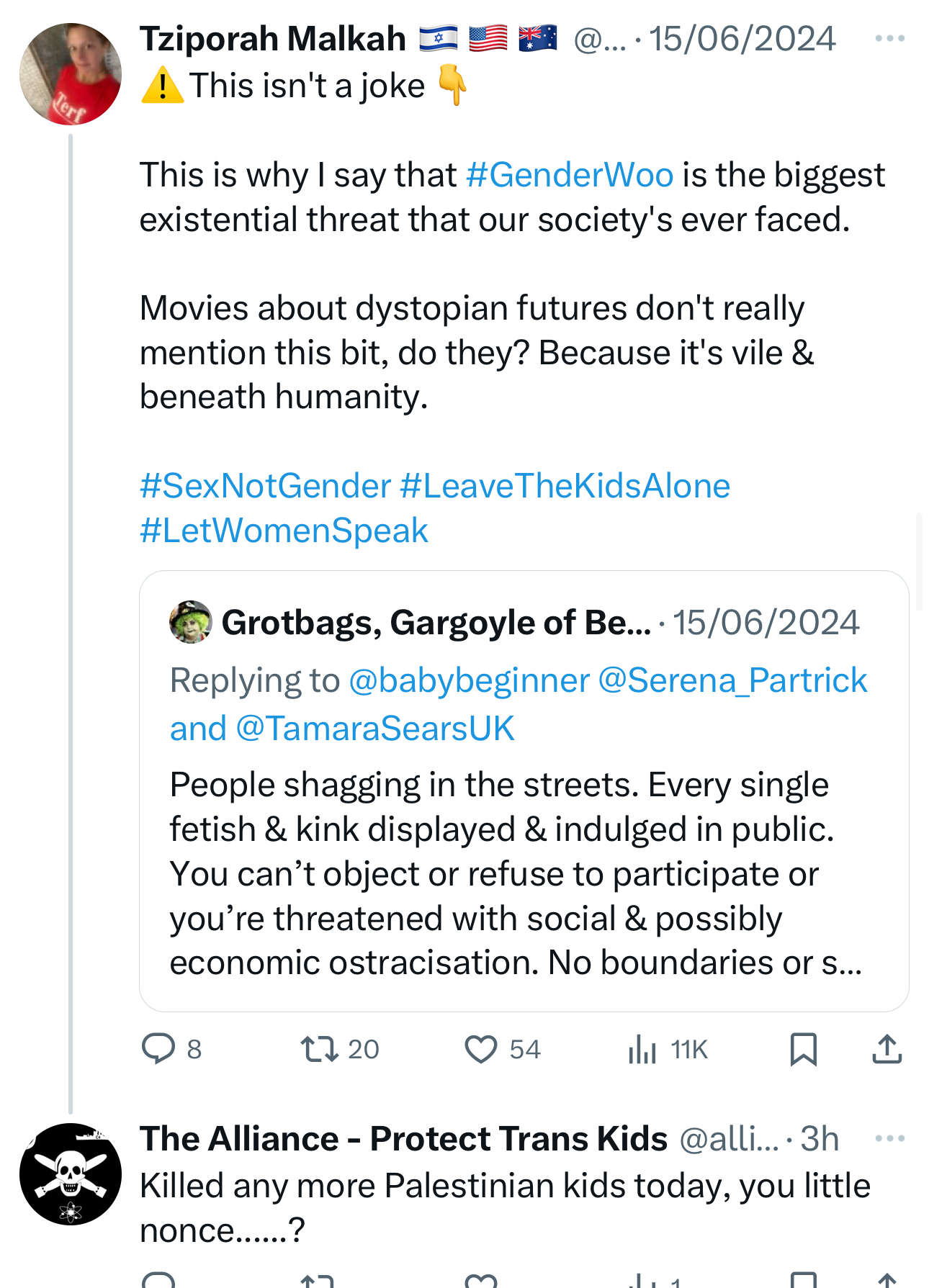Open The Alliance - Protect Trans Kids profile name
Viewport: 929px width, 1288px height.
click(x=403, y=1138)
